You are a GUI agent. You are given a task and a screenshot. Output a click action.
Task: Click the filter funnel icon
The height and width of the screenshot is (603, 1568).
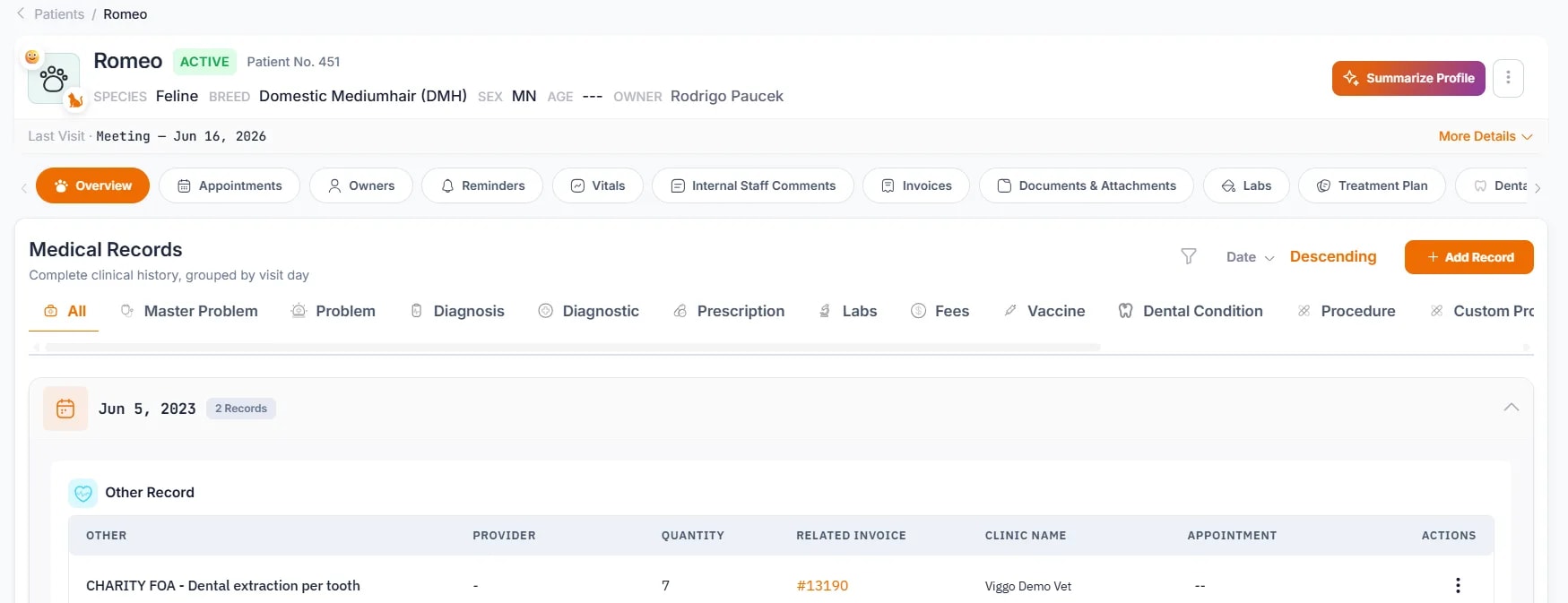point(1189,257)
